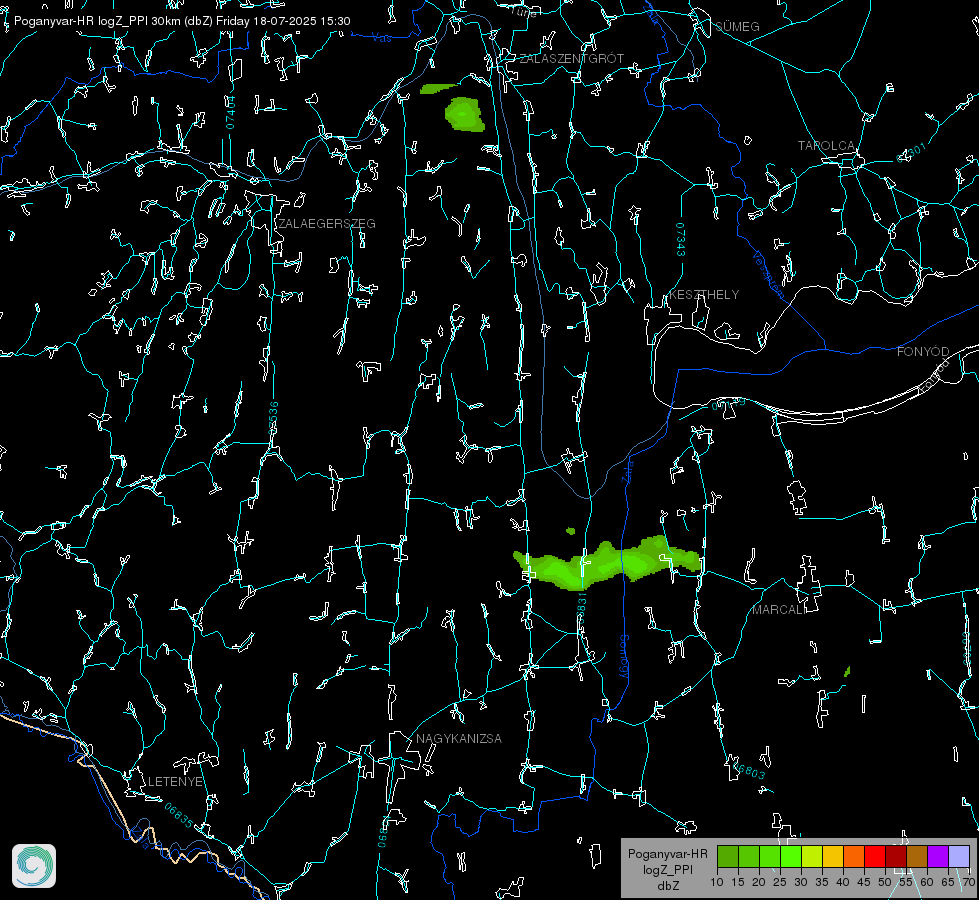The image size is (979, 900).
Task: Click the logZ_PPI legend label
Action: (x=667, y=870)
